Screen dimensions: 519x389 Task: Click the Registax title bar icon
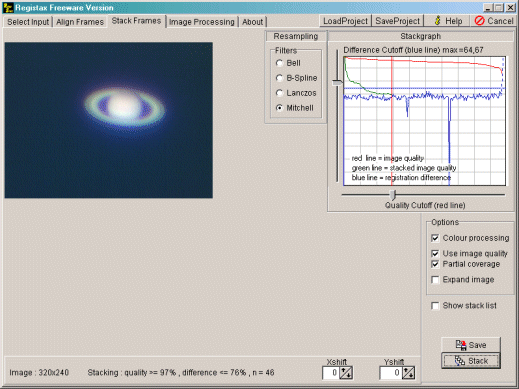[7, 7]
